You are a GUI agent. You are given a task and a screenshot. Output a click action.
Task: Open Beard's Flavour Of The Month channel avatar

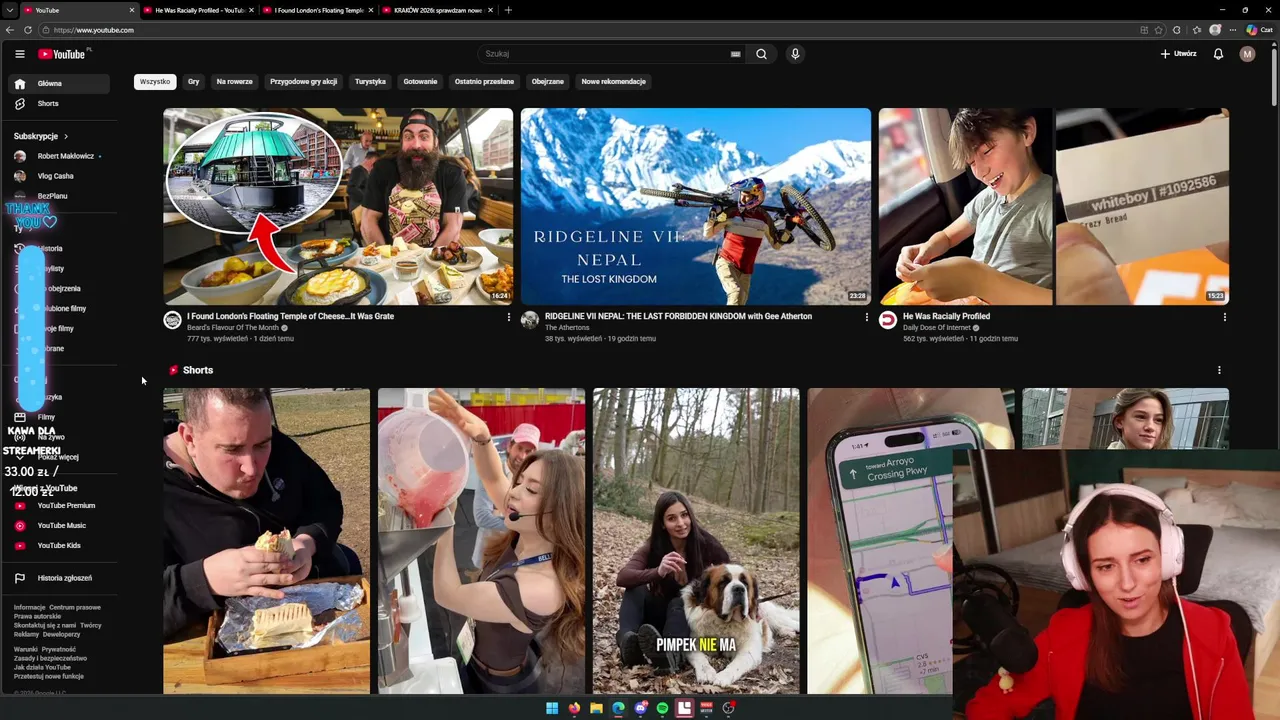point(172,320)
